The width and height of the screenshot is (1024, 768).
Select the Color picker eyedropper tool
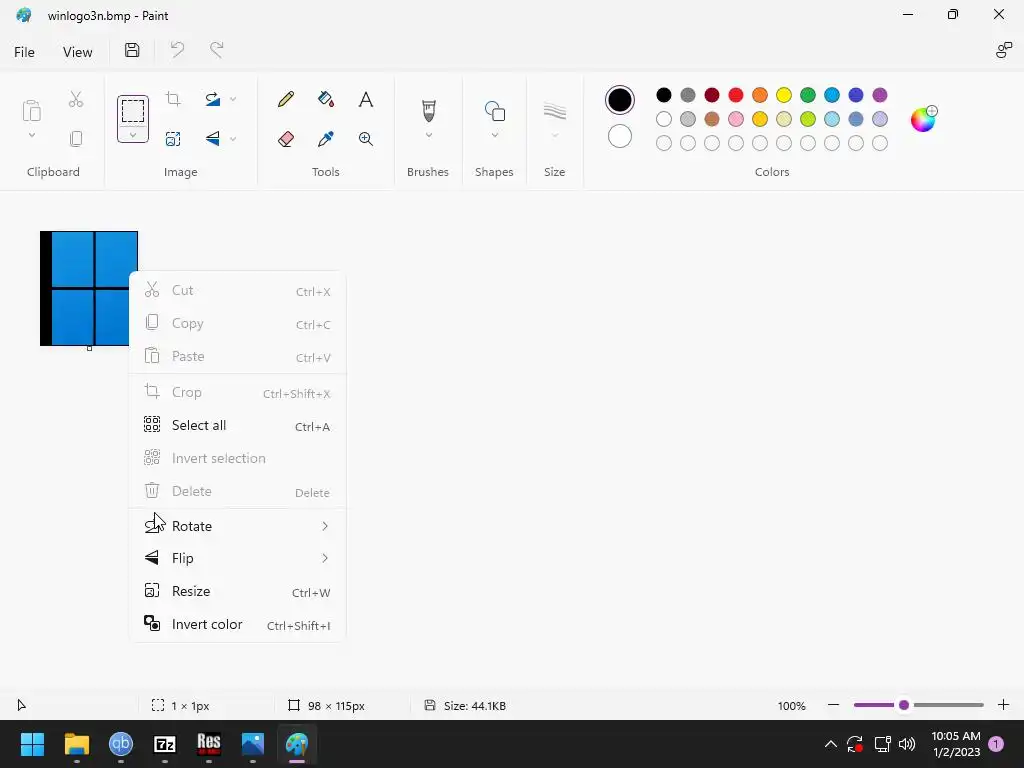coord(325,138)
